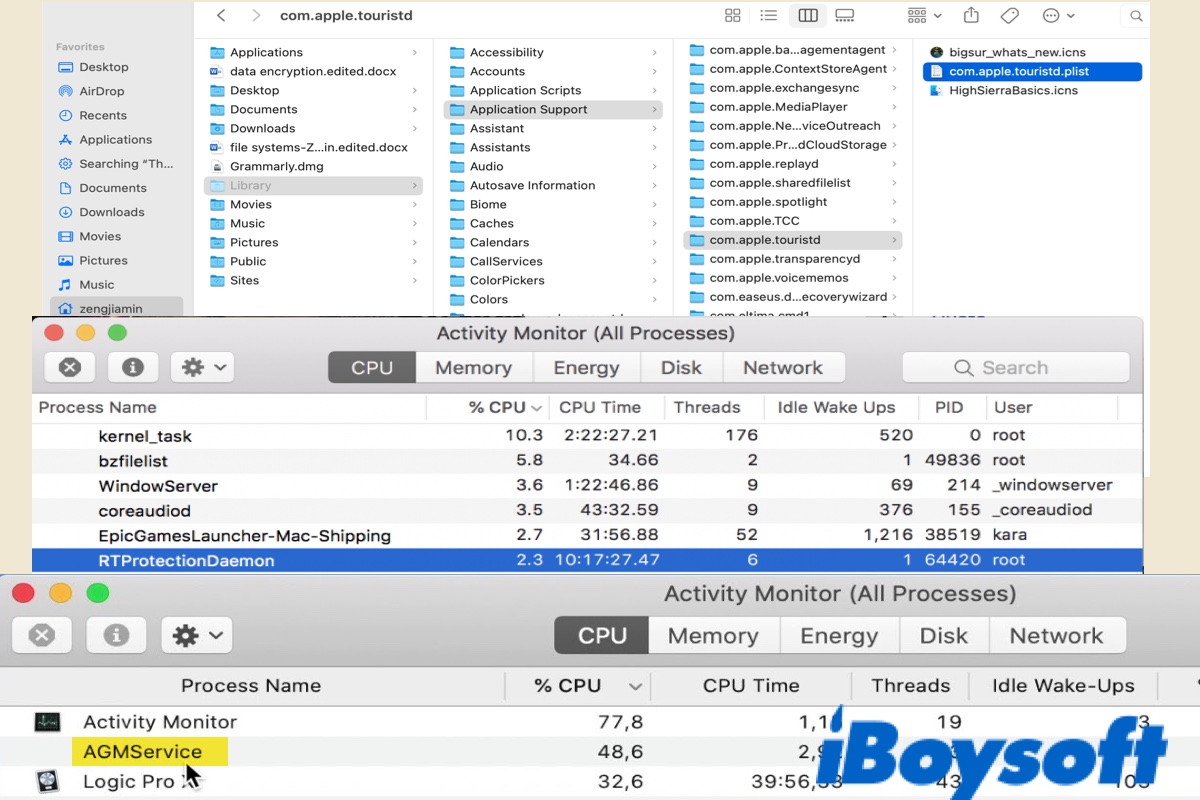Switch Finder to column view

coord(808,16)
